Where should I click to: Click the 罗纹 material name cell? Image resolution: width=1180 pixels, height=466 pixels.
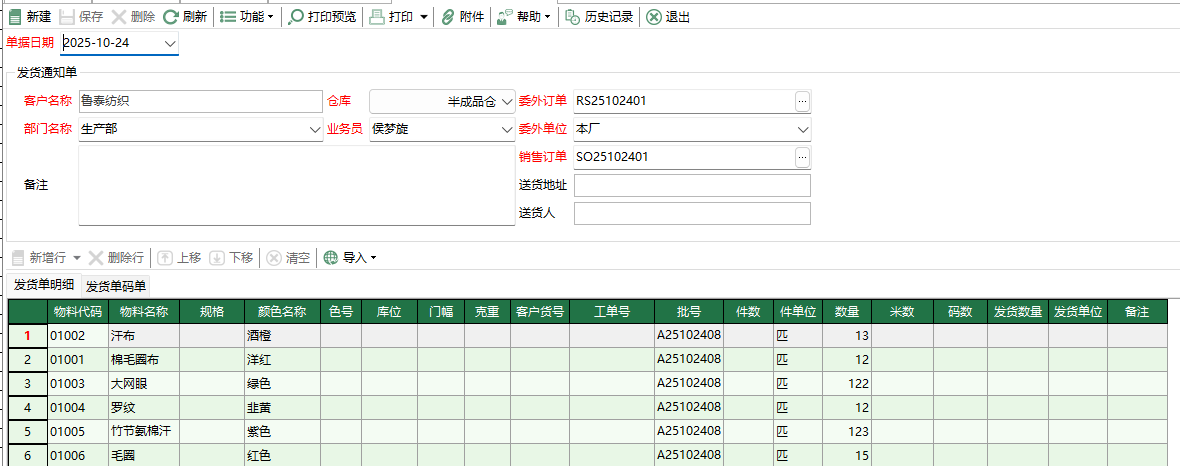pyautogui.click(x=144, y=408)
